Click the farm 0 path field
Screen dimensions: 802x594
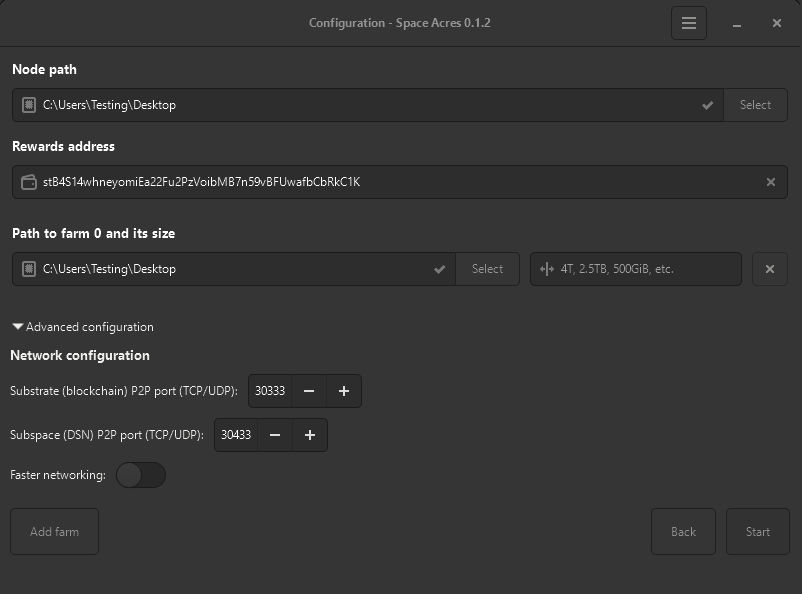(234, 269)
